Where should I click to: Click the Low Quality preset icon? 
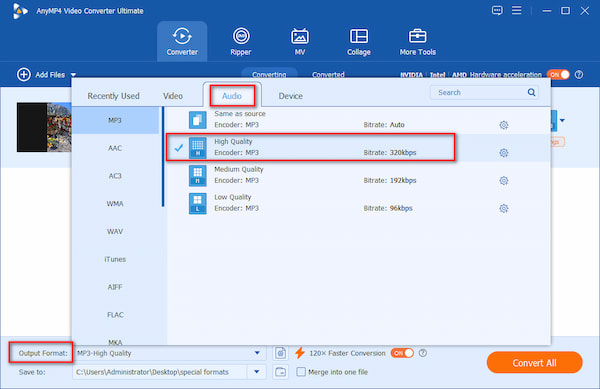(197, 203)
